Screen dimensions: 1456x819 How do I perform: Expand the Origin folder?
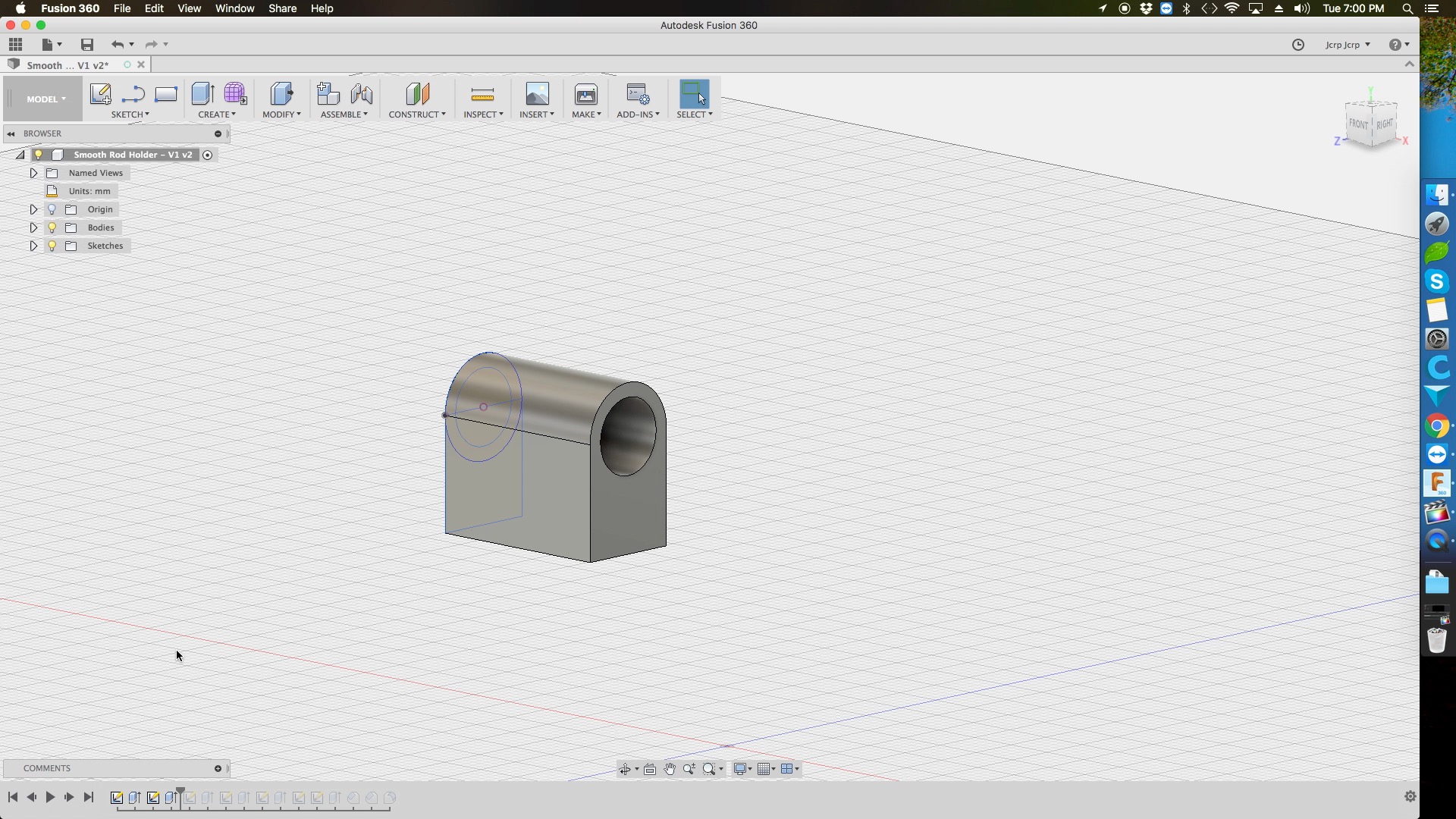point(33,209)
